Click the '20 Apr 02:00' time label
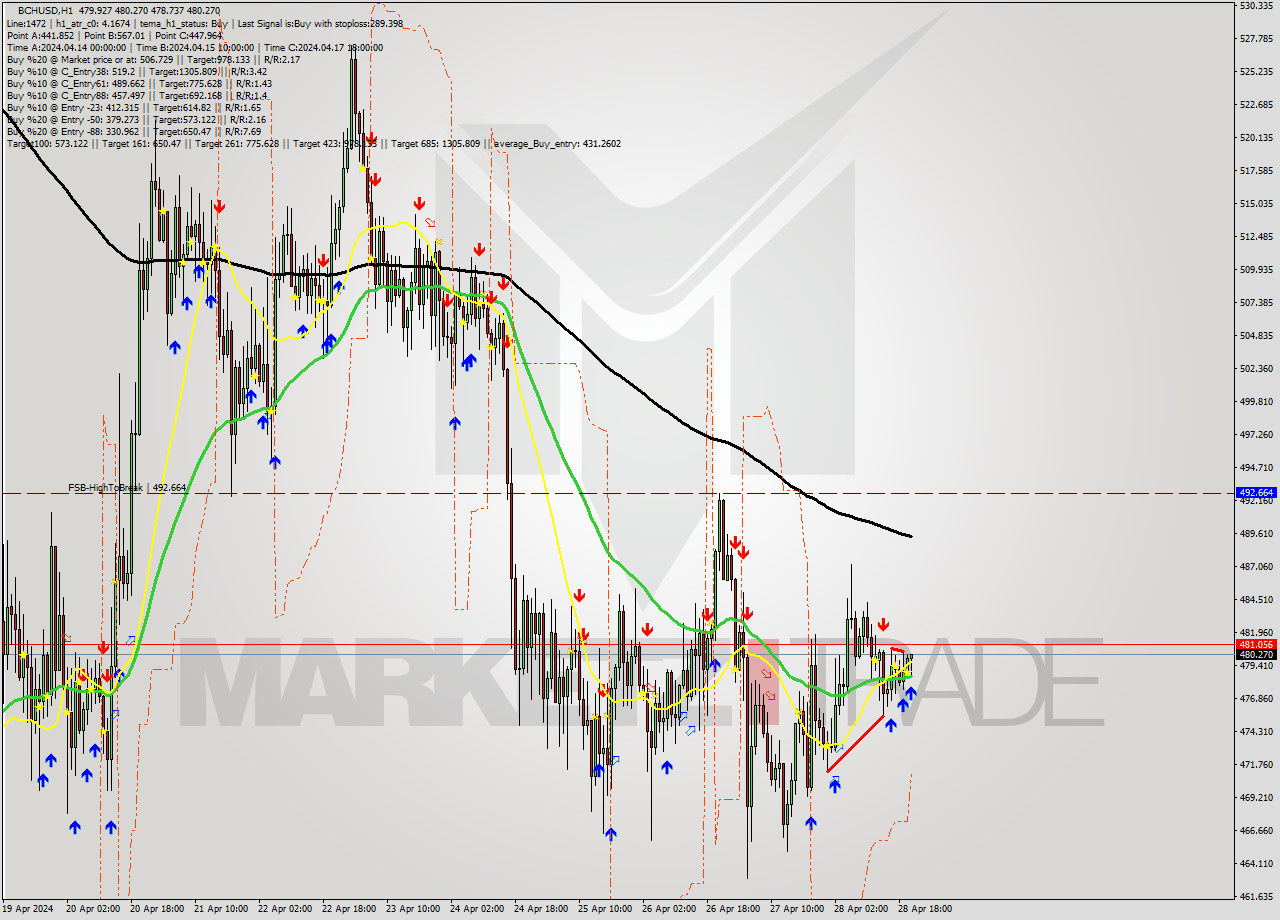This screenshot has width=1280, height=920. click(92, 909)
